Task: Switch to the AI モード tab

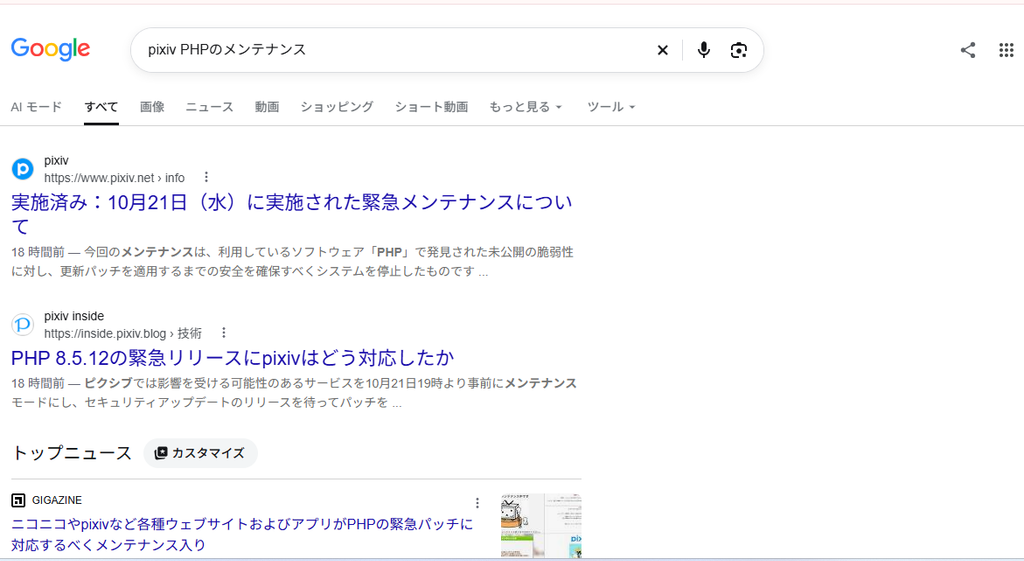Action: click(x=37, y=106)
